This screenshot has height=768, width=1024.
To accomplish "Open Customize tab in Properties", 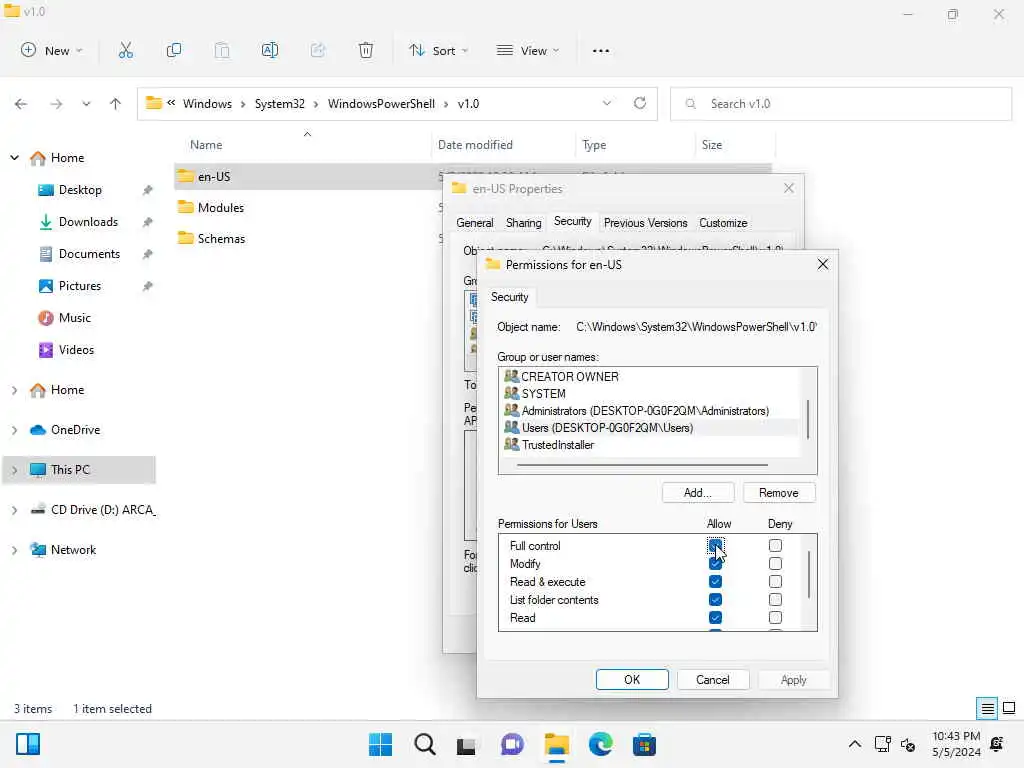I will (723, 223).
